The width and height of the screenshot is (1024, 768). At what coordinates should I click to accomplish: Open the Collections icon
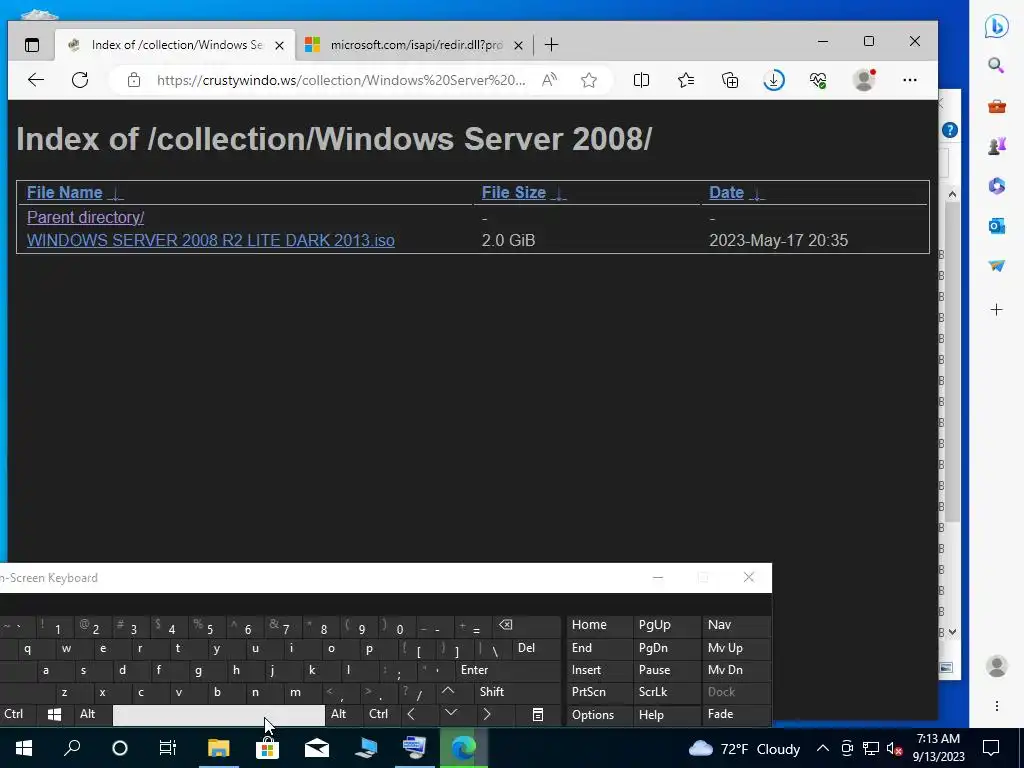tap(730, 80)
